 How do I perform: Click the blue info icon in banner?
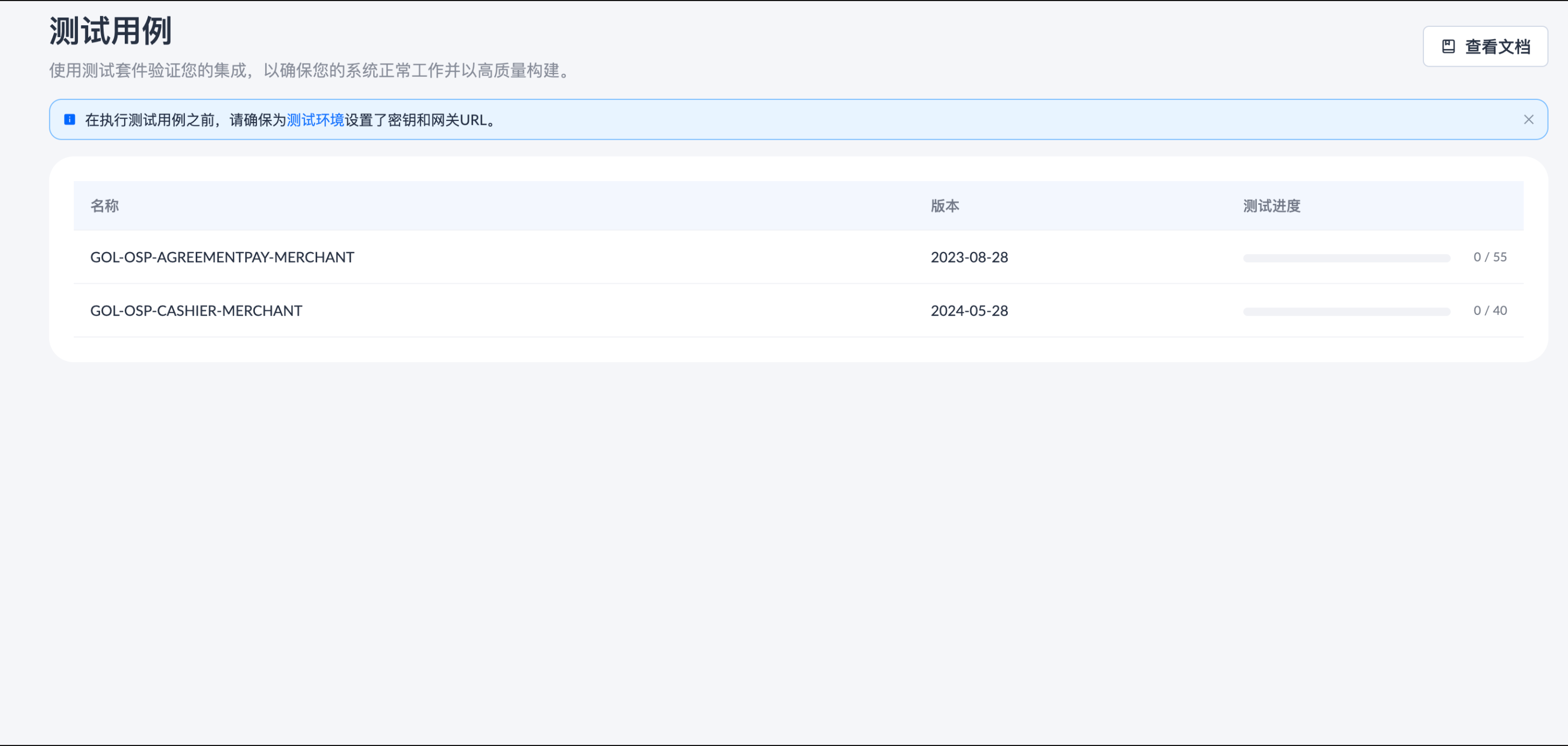[x=70, y=119]
